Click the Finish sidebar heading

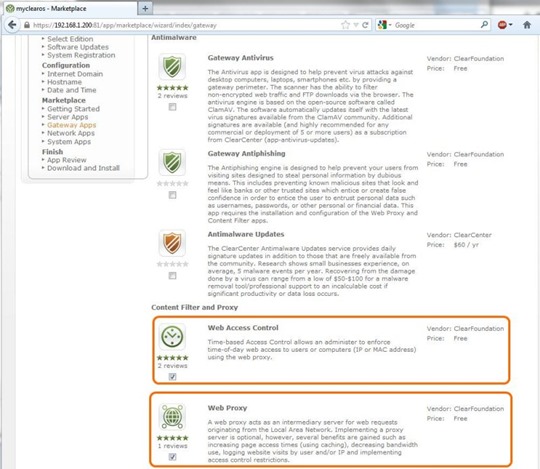click(x=52, y=152)
